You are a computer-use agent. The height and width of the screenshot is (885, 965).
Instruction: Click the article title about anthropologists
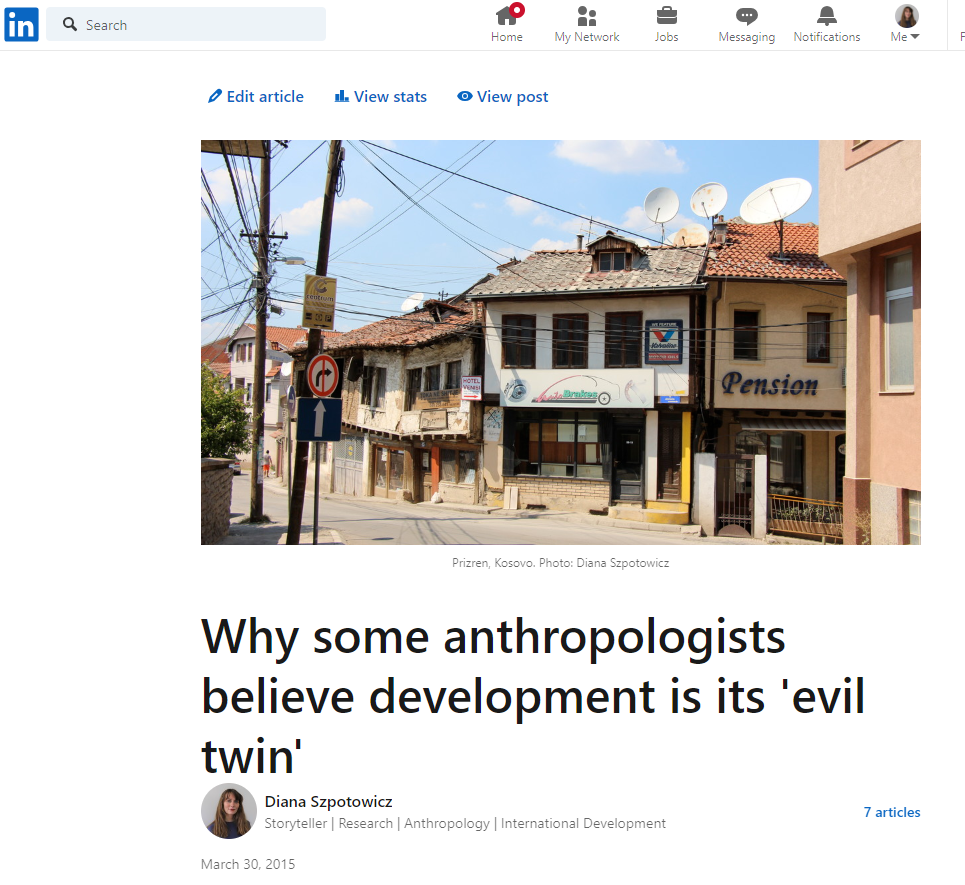(x=533, y=696)
